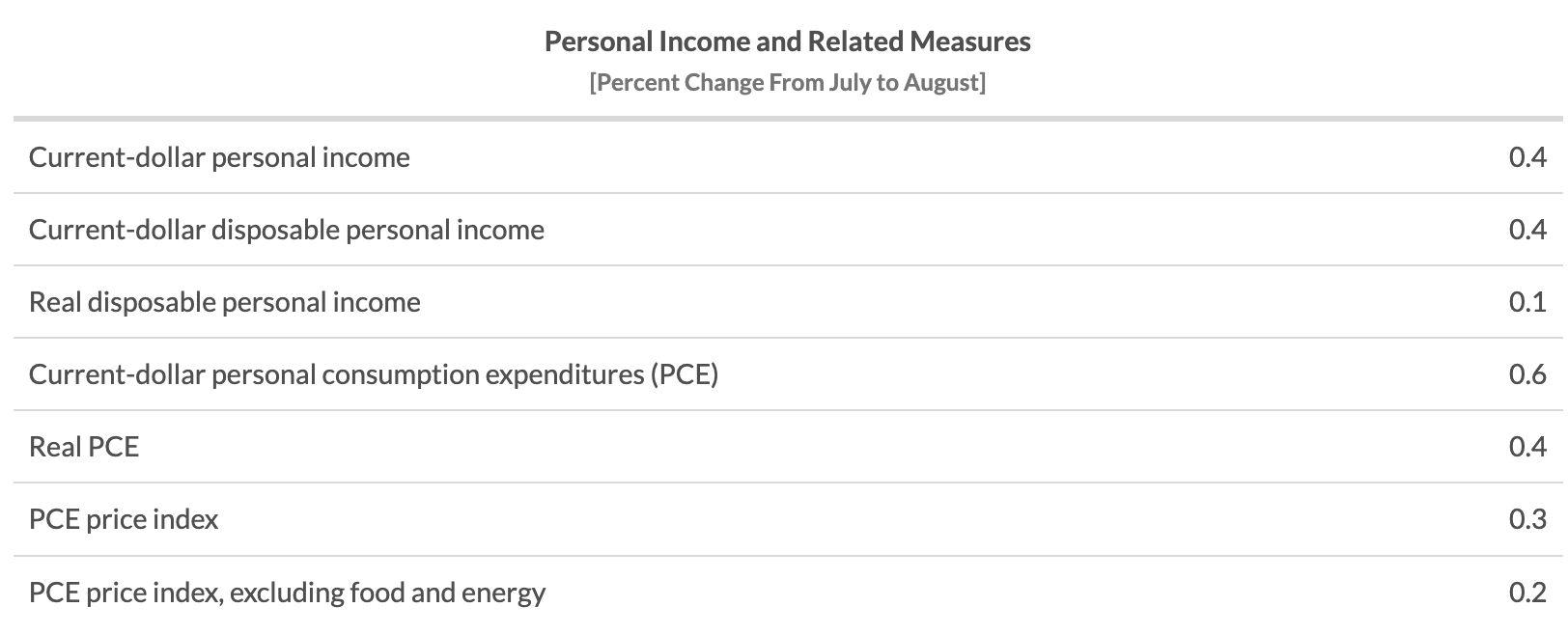Select the 'Current-dollar personal income' row label
The width and height of the screenshot is (1568, 635).
pyautogui.click(x=219, y=157)
